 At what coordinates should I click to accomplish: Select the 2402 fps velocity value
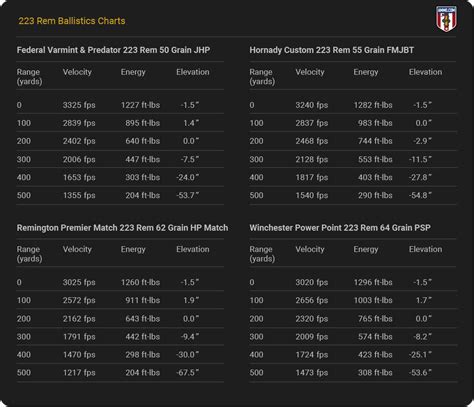(x=79, y=141)
